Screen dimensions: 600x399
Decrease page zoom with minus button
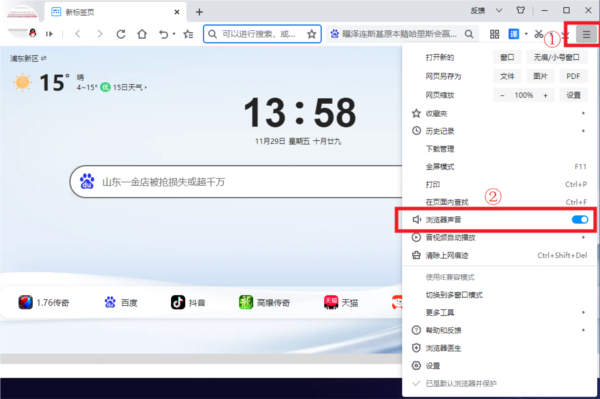coord(502,95)
